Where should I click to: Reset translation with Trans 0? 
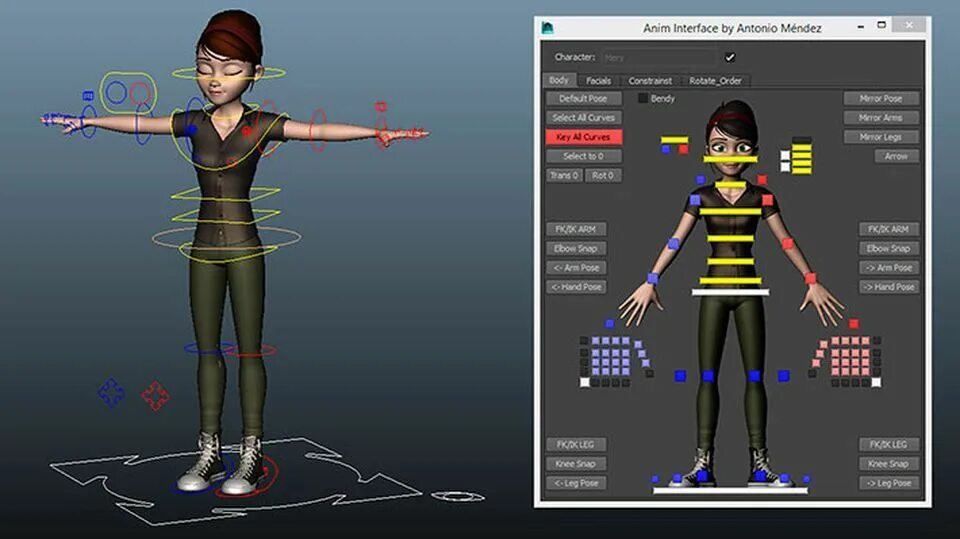coord(564,175)
